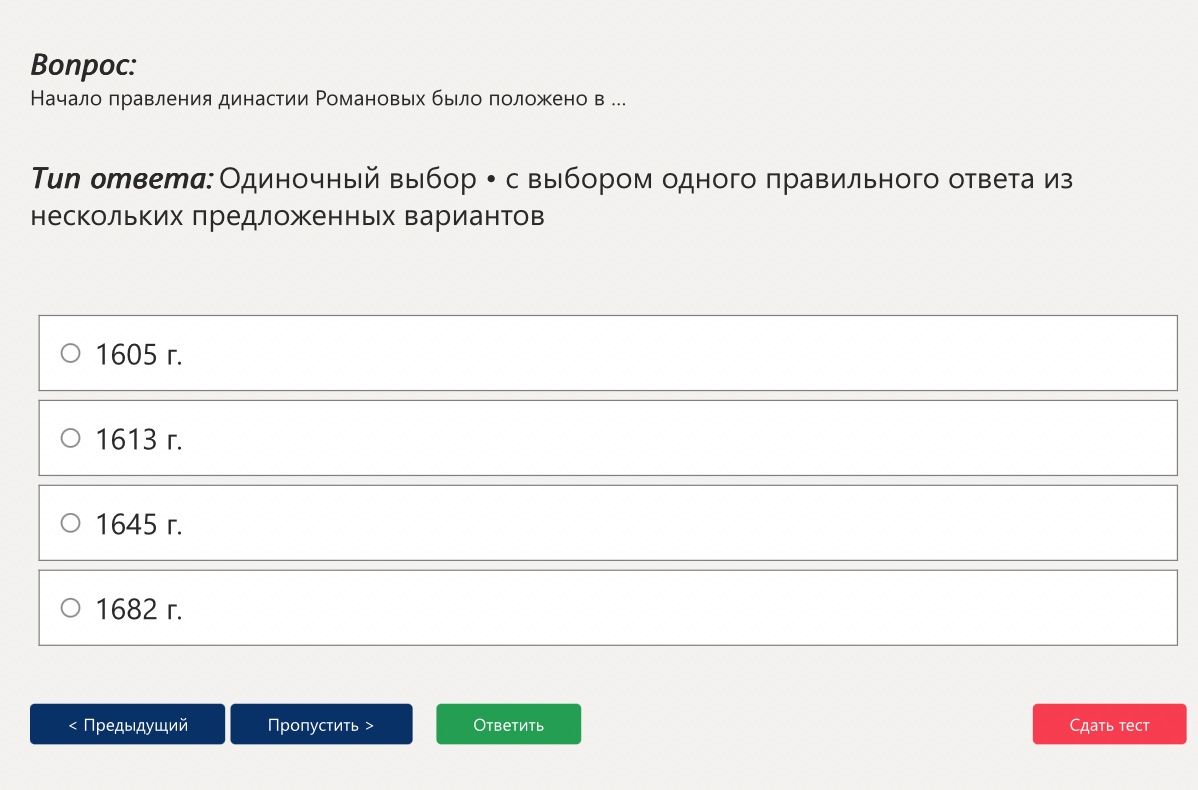Mark the 1645 г. radio button
Screen dimensions: 1198x790
coord(70,523)
